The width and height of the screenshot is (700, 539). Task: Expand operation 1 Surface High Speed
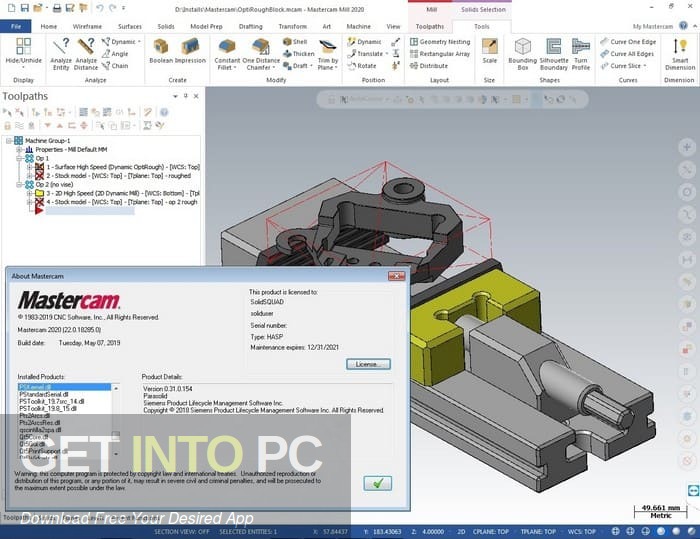point(29,167)
